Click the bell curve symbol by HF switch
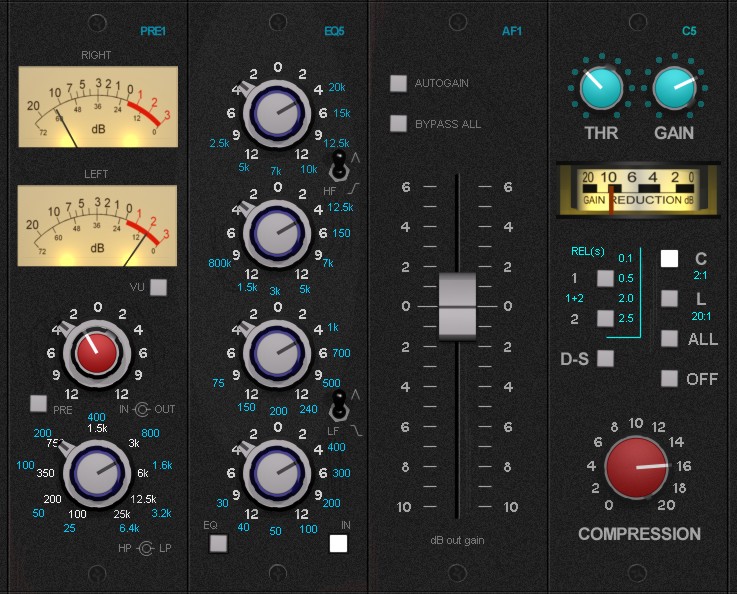Image resolution: width=737 pixels, height=594 pixels. click(355, 158)
